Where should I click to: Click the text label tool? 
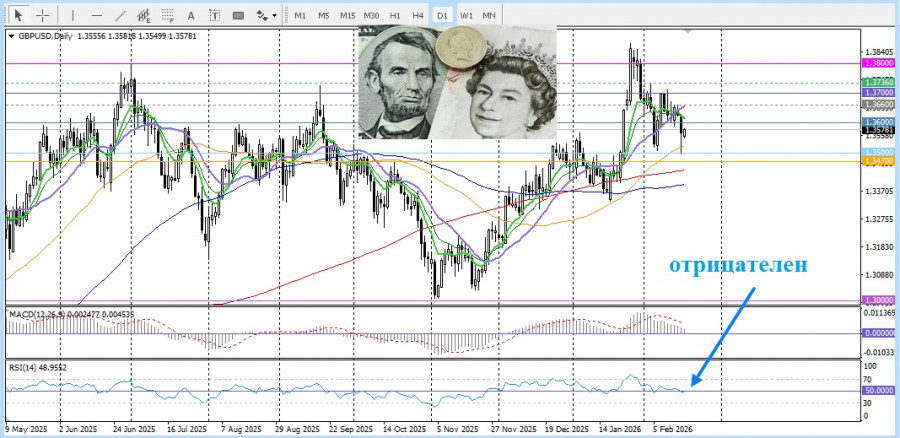215,15
